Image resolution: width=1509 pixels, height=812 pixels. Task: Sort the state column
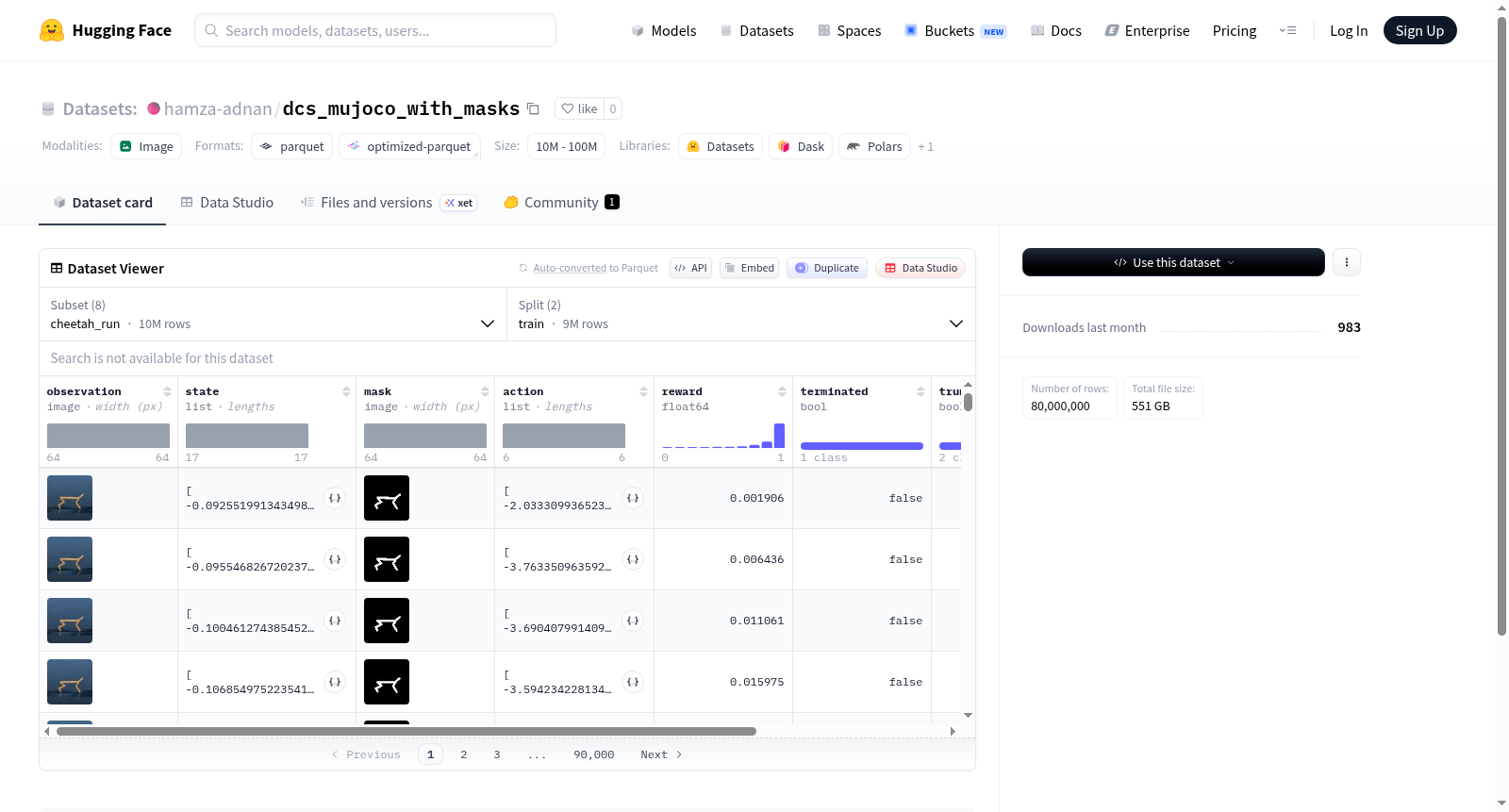pyautogui.click(x=346, y=391)
